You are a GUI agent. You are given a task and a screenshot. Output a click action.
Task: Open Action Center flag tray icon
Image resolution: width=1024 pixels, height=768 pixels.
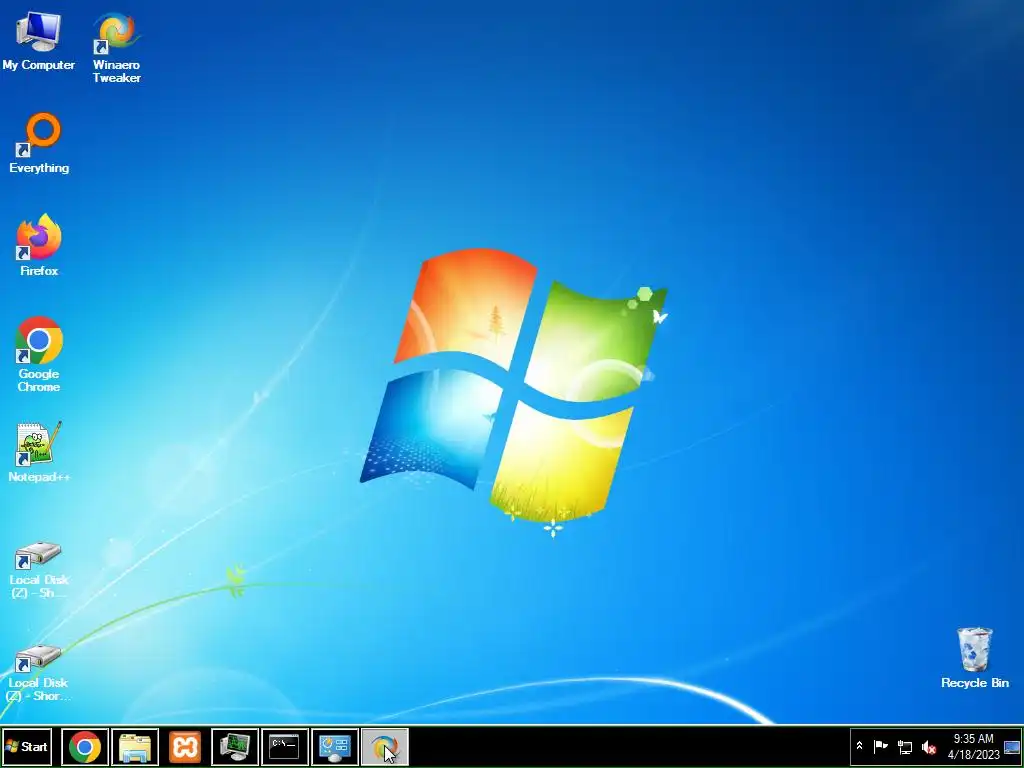click(x=880, y=746)
